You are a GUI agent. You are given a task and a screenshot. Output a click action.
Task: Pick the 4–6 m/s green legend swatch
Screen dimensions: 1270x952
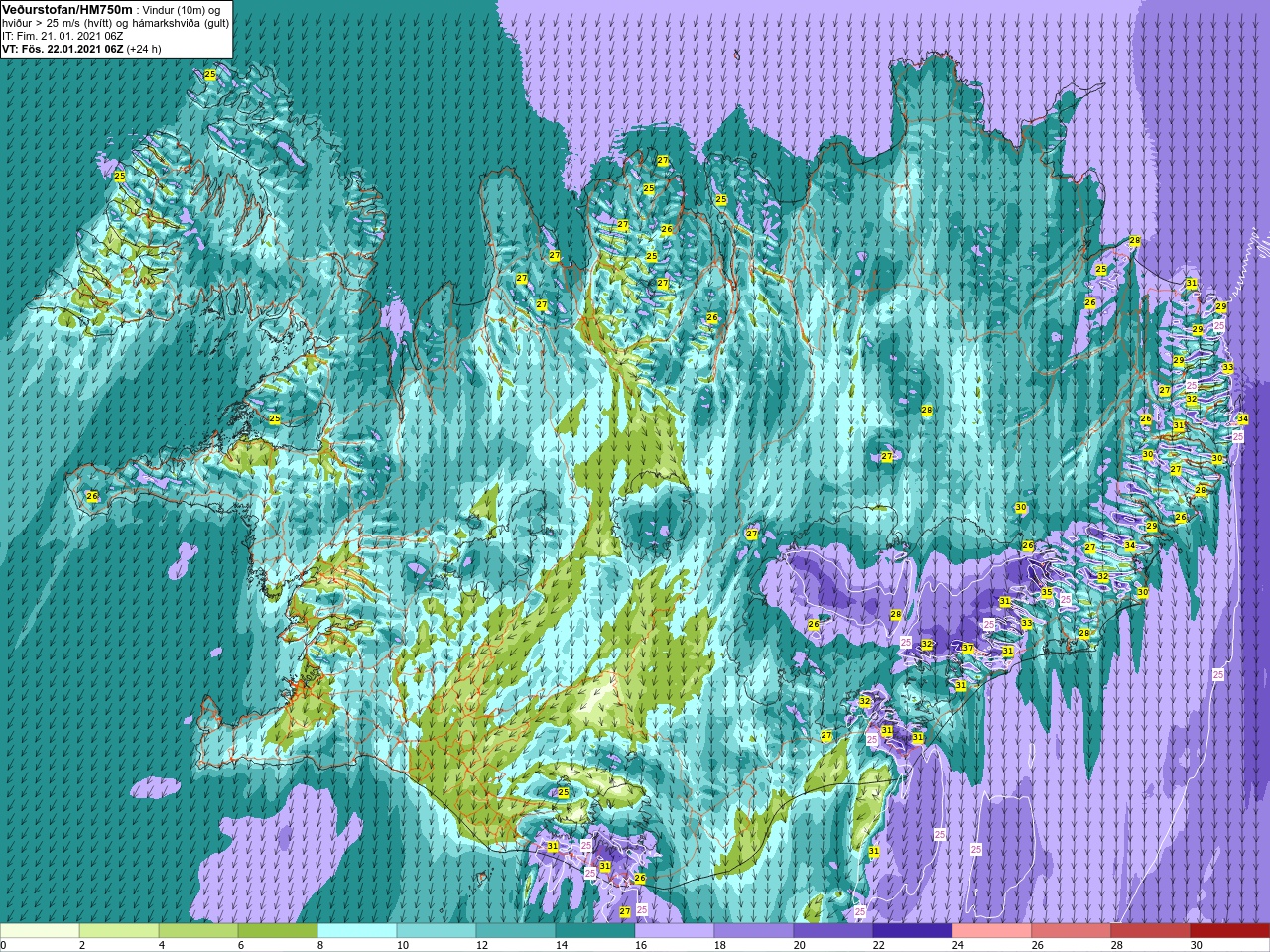(x=198, y=931)
